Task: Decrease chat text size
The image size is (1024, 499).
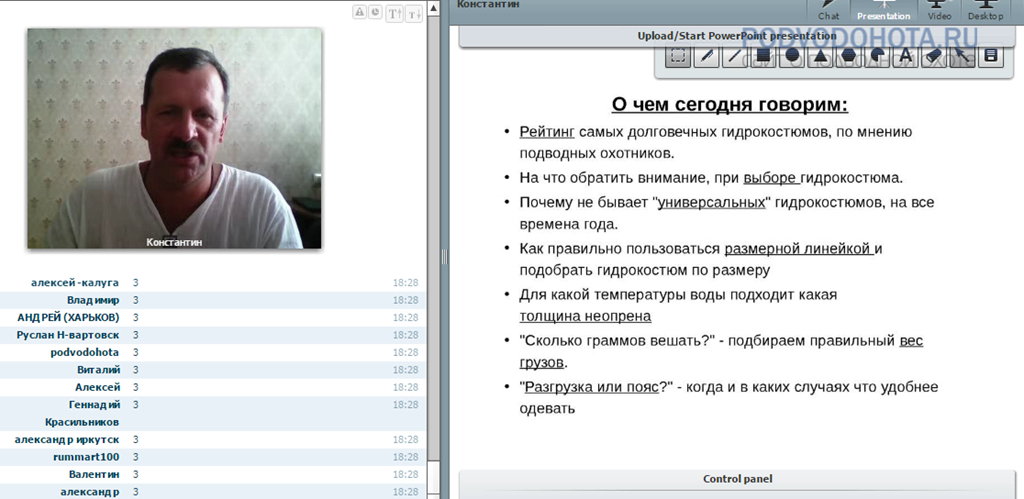Action: [412, 13]
